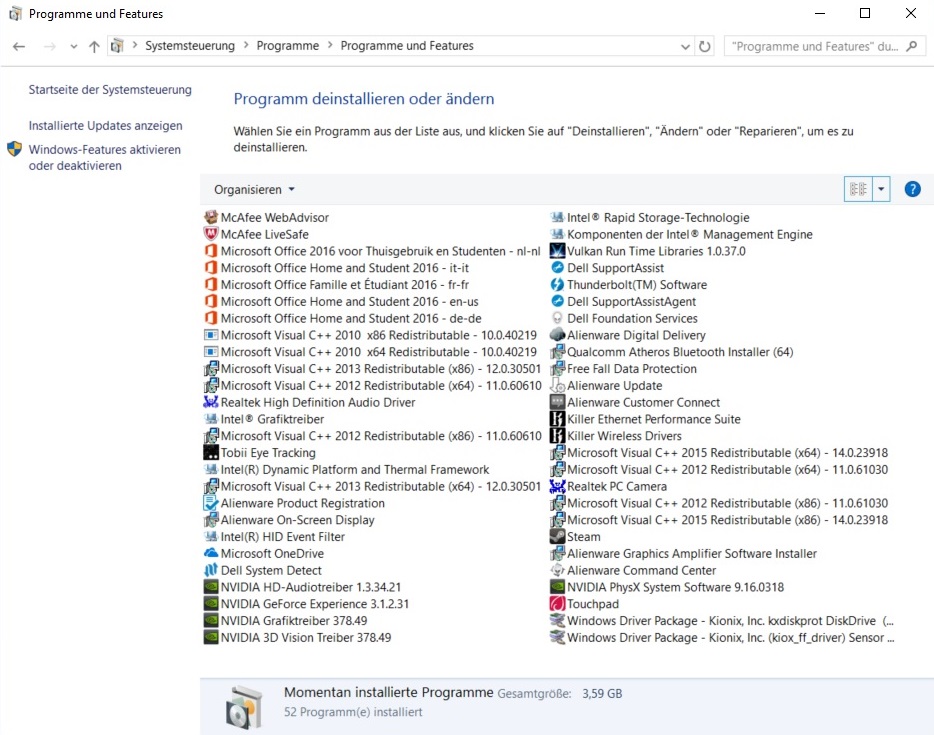Click the Office icon for the nl-nl edition

pos(211,251)
